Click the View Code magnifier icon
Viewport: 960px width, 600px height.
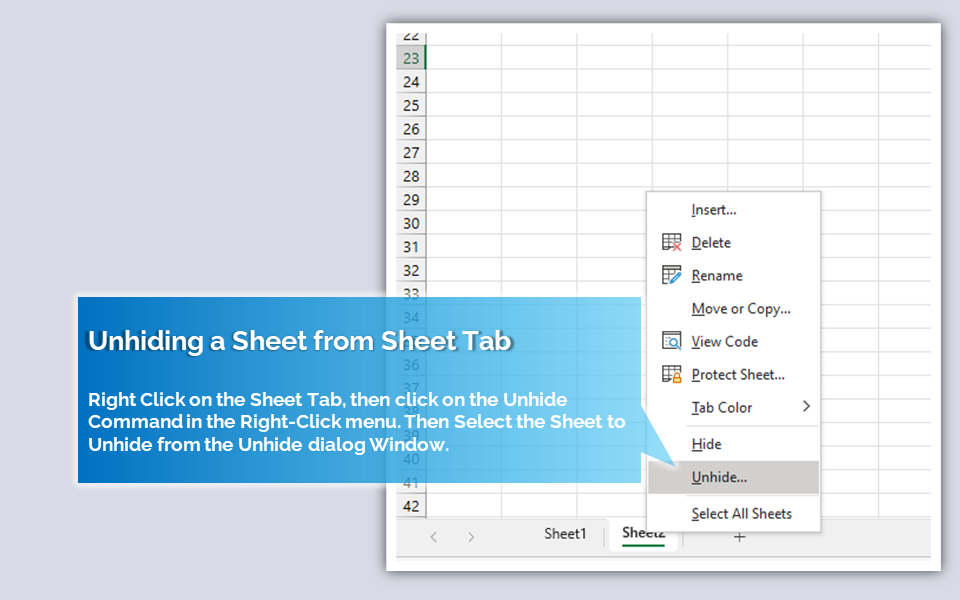coord(671,341)
